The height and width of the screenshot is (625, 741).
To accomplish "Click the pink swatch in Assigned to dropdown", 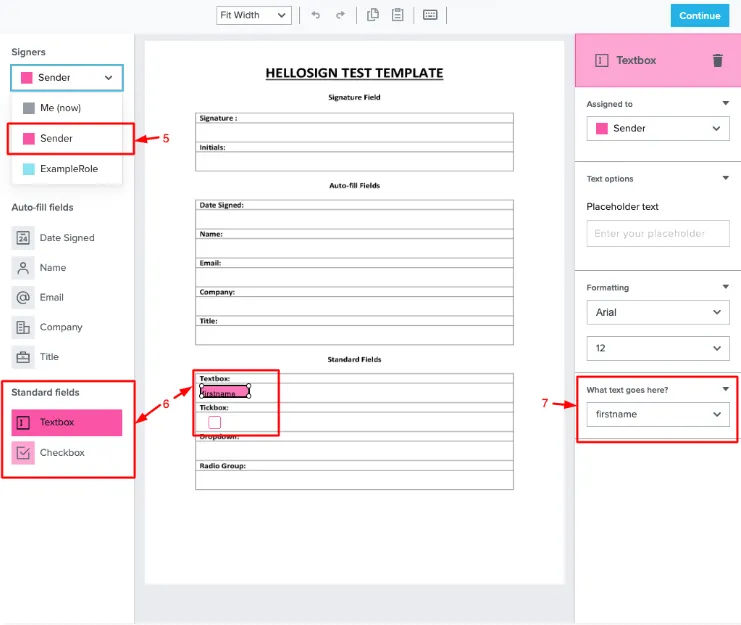I will click(602, 128).
